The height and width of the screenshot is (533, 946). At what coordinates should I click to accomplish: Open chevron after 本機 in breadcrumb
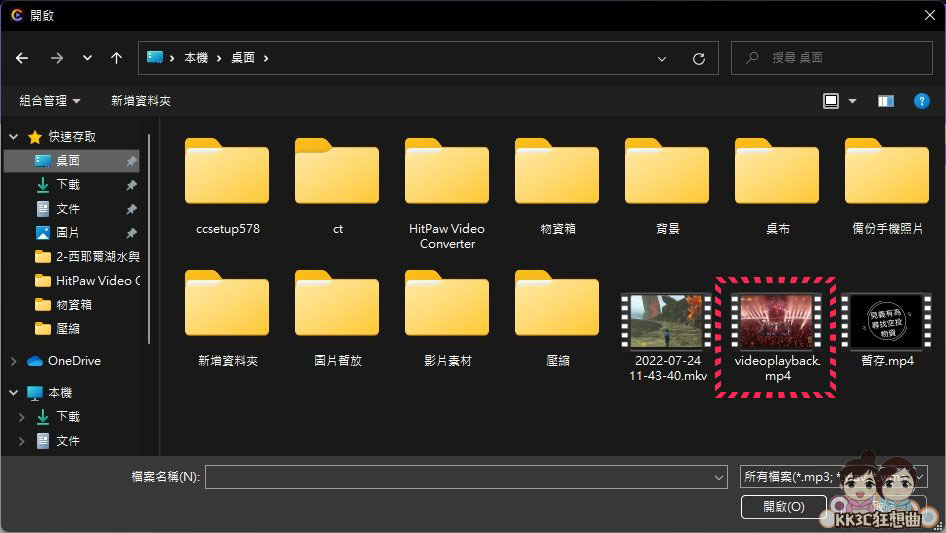[218, 58]
